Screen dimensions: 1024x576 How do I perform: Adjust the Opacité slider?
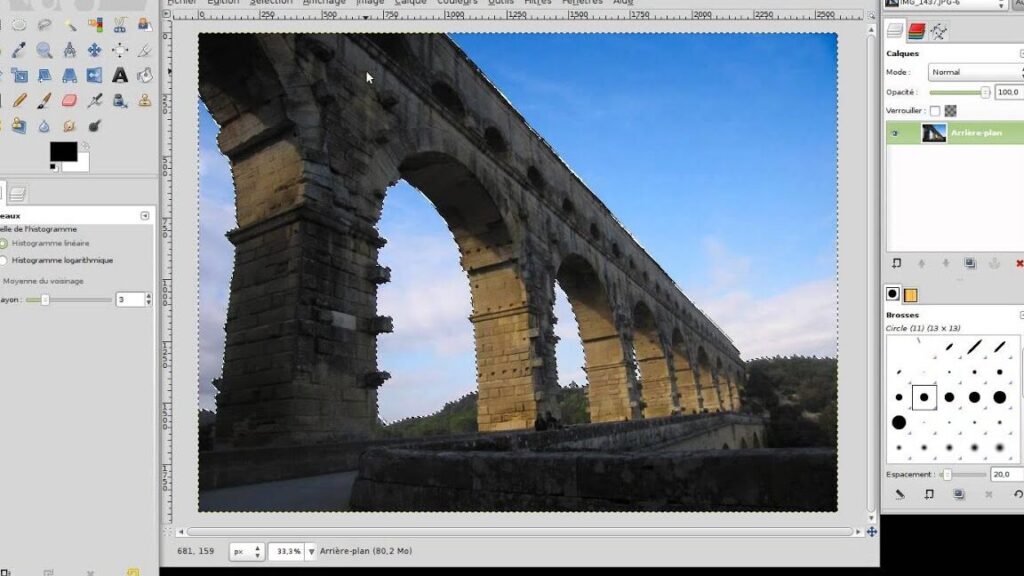(959, 93)
